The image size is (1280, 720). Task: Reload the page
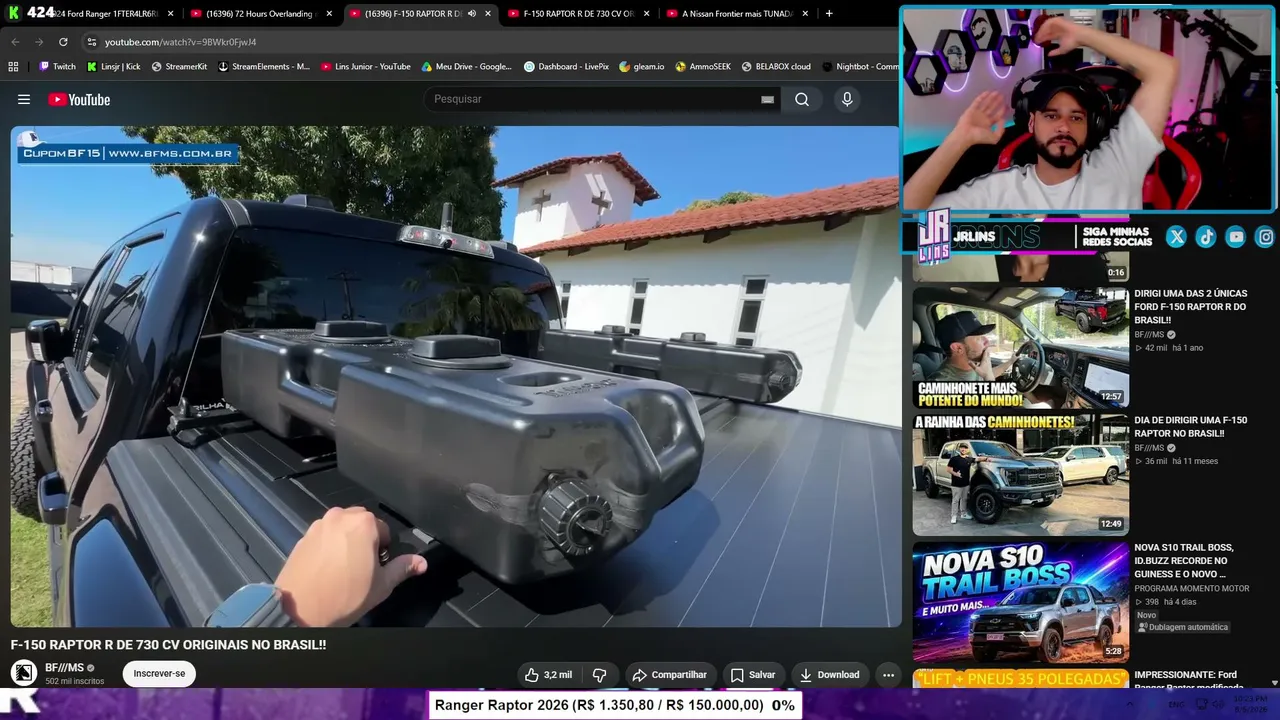(x=63, y=42)
